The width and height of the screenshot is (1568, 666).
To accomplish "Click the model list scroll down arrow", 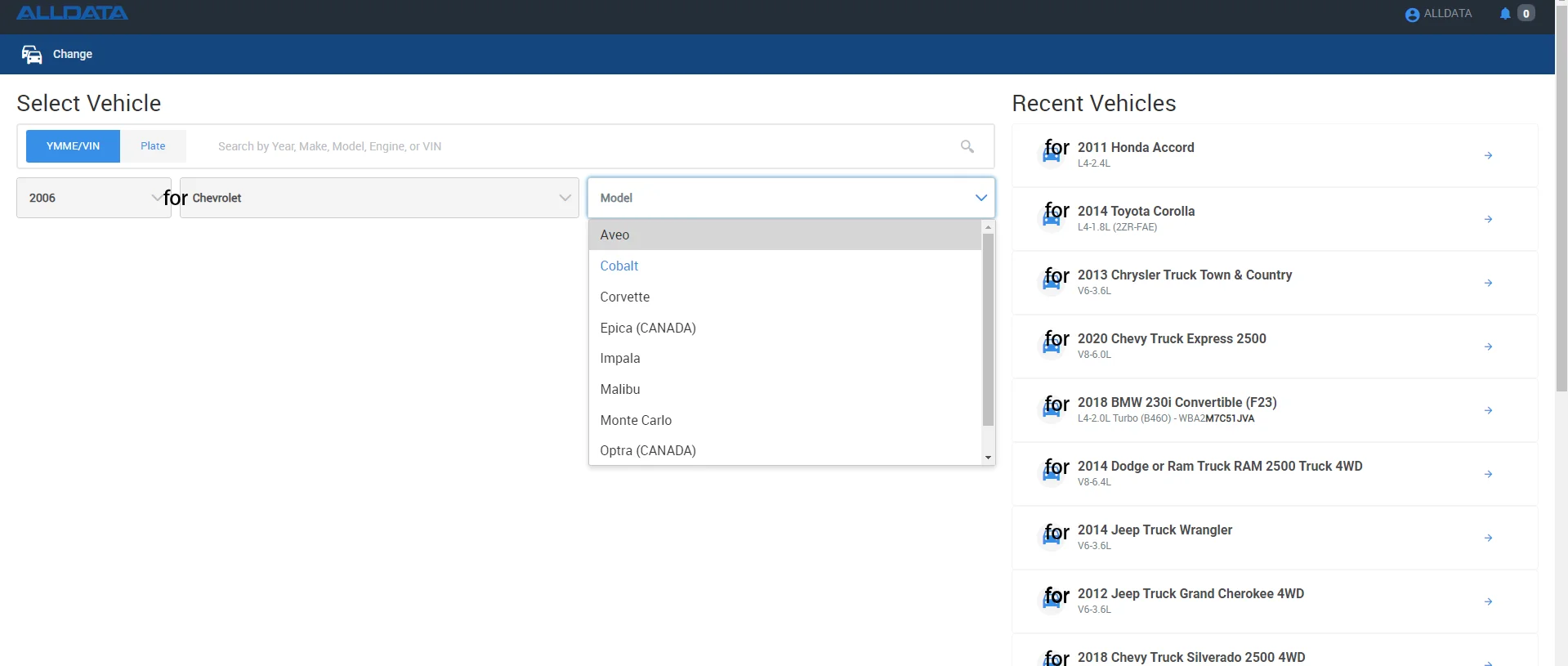I will click(x=988, y=458).
